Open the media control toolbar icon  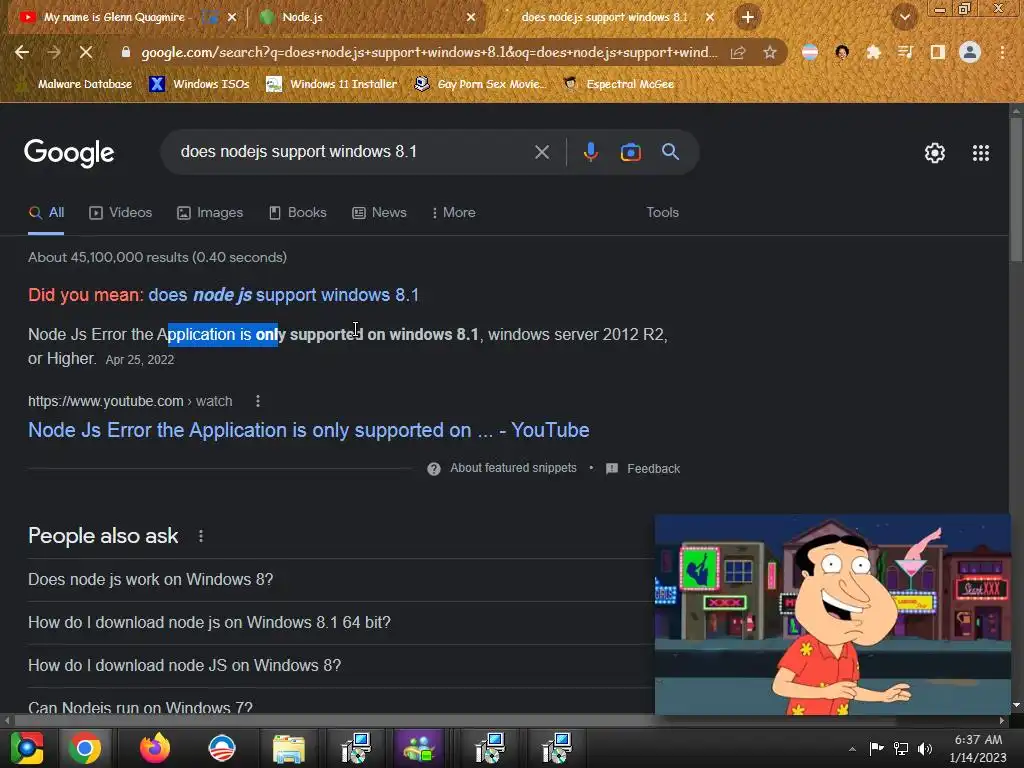tap(905, 52)
